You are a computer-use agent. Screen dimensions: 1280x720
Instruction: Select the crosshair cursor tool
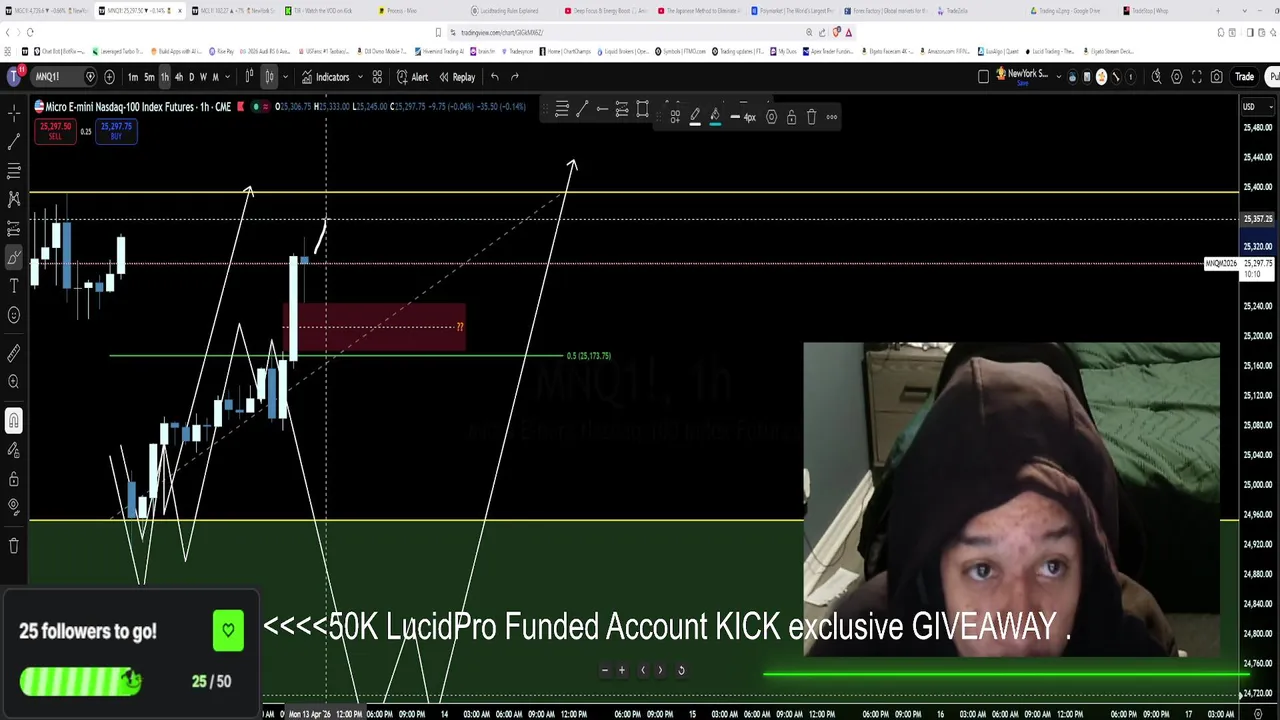click(x=14, y=113)
